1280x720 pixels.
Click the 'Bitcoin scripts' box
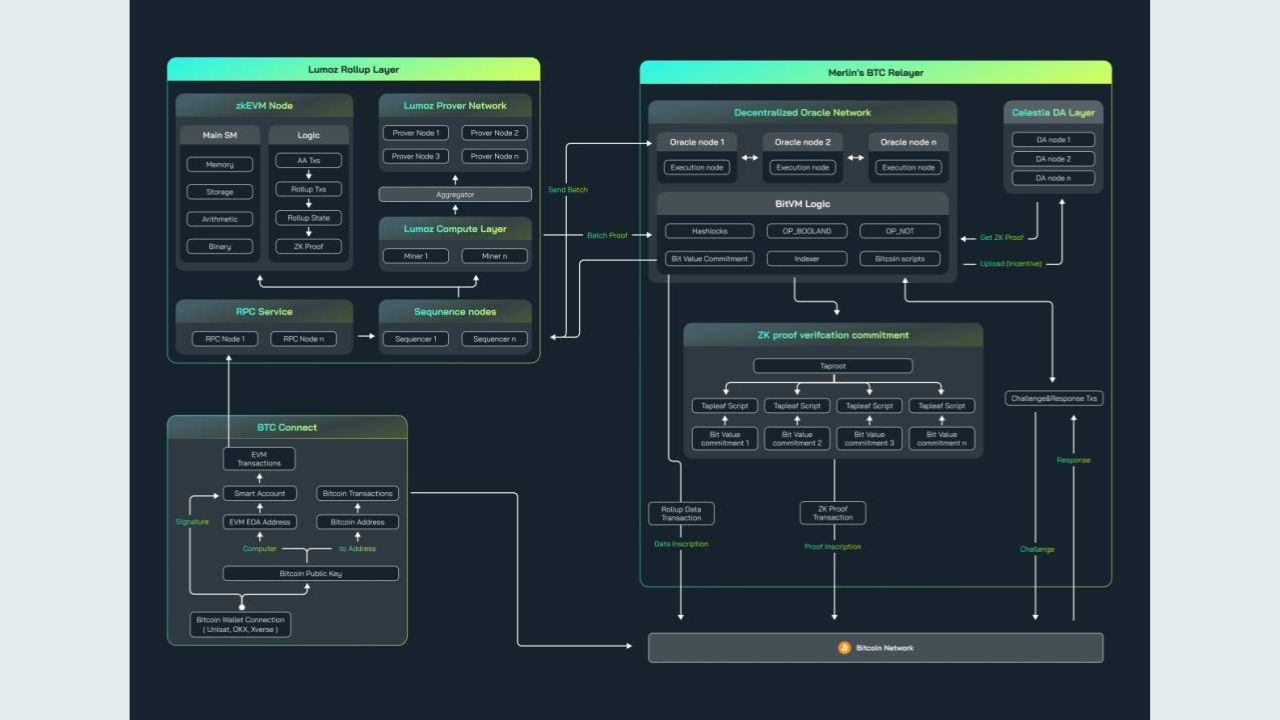click(900, 259)
